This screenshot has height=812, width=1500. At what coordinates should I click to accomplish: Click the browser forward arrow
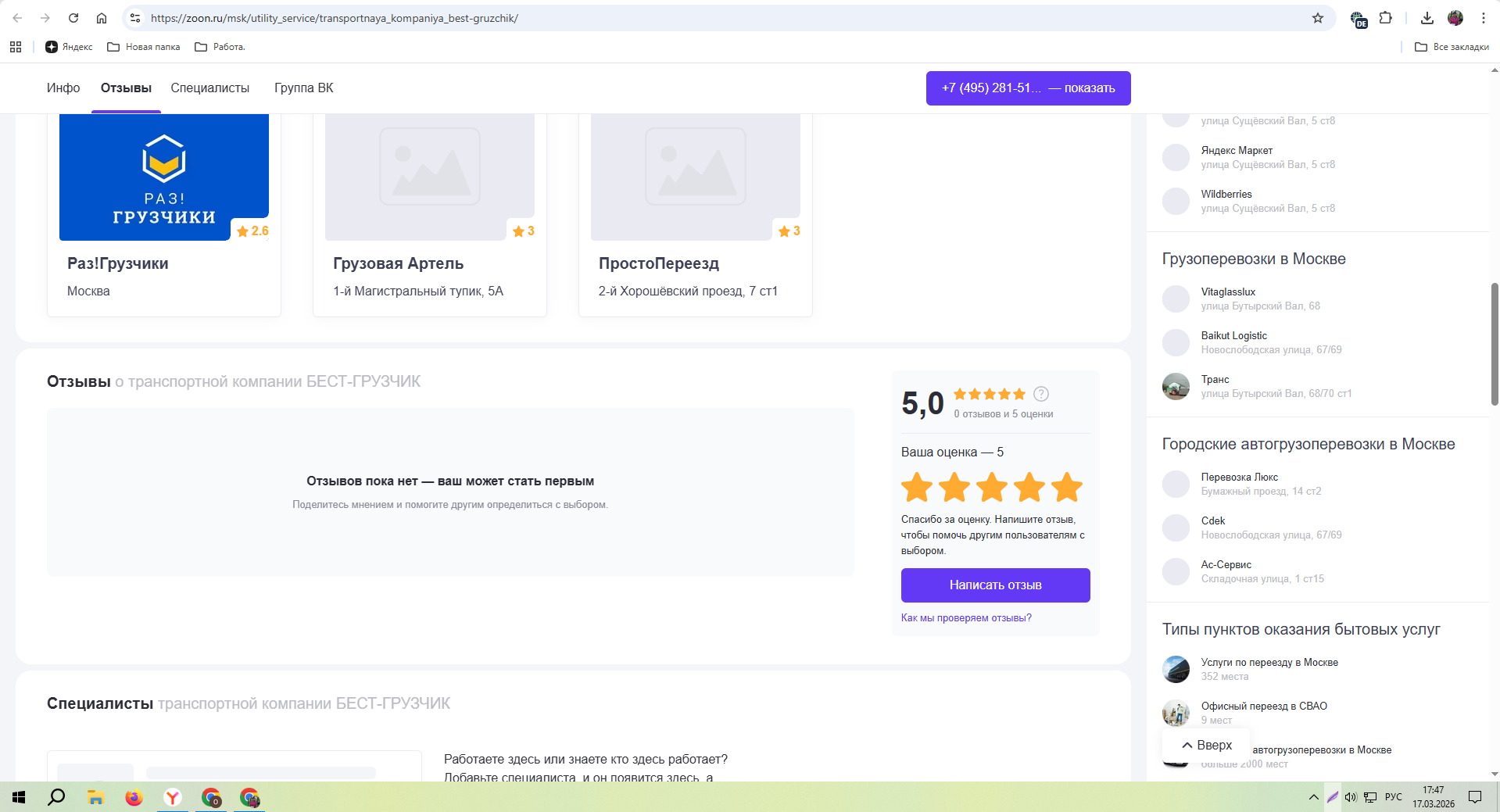pyautogui.click(x=45, y=18)
